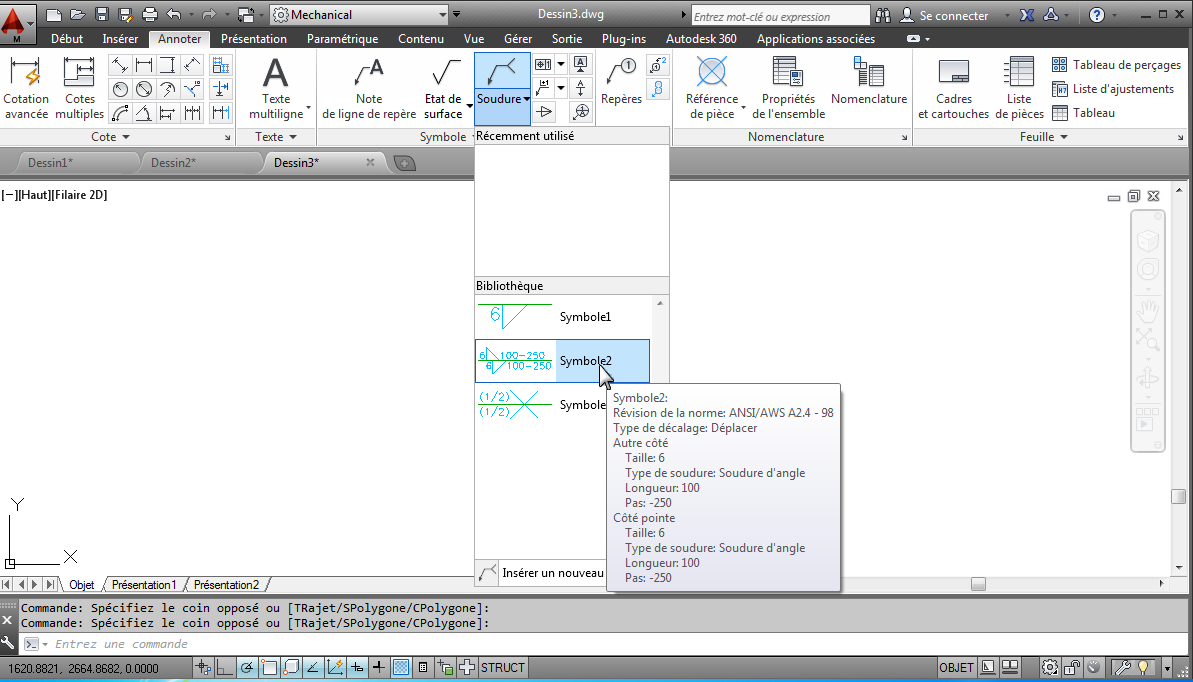Image resolution: width=1193 pixels, height=682 pixels.
Task: Click the Save As icon
Action: tap(126, 14)
